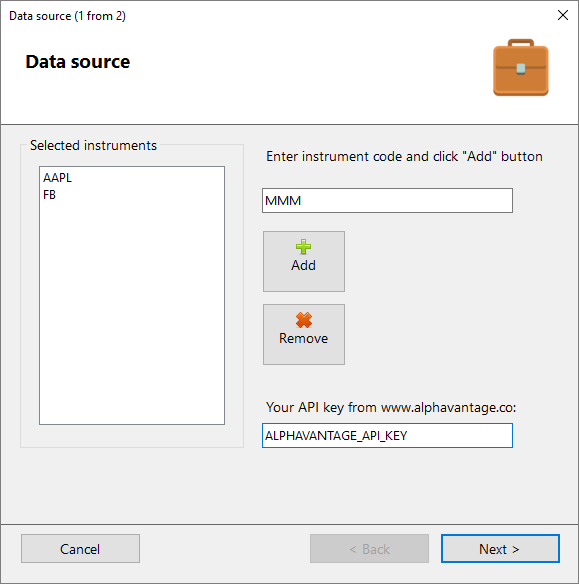The width and height of the screenshot is (579, 584).
Task: Click the Remove button label
Action: click(x=303, y=338)
